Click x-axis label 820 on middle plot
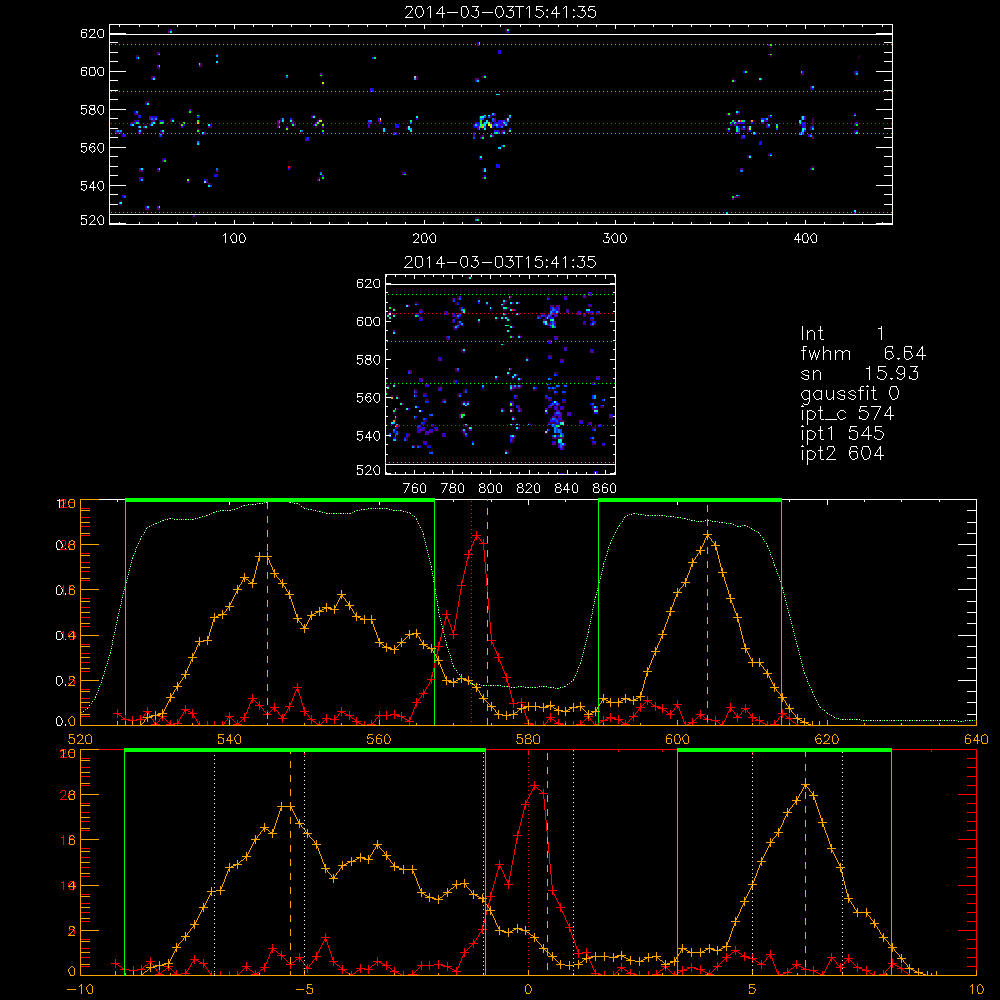This screenshot has width=1000, height=1000. tap(529, 489)
